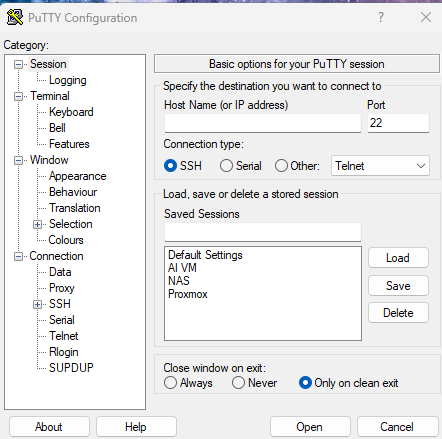Collapse the Session tree node

(19, 64)
